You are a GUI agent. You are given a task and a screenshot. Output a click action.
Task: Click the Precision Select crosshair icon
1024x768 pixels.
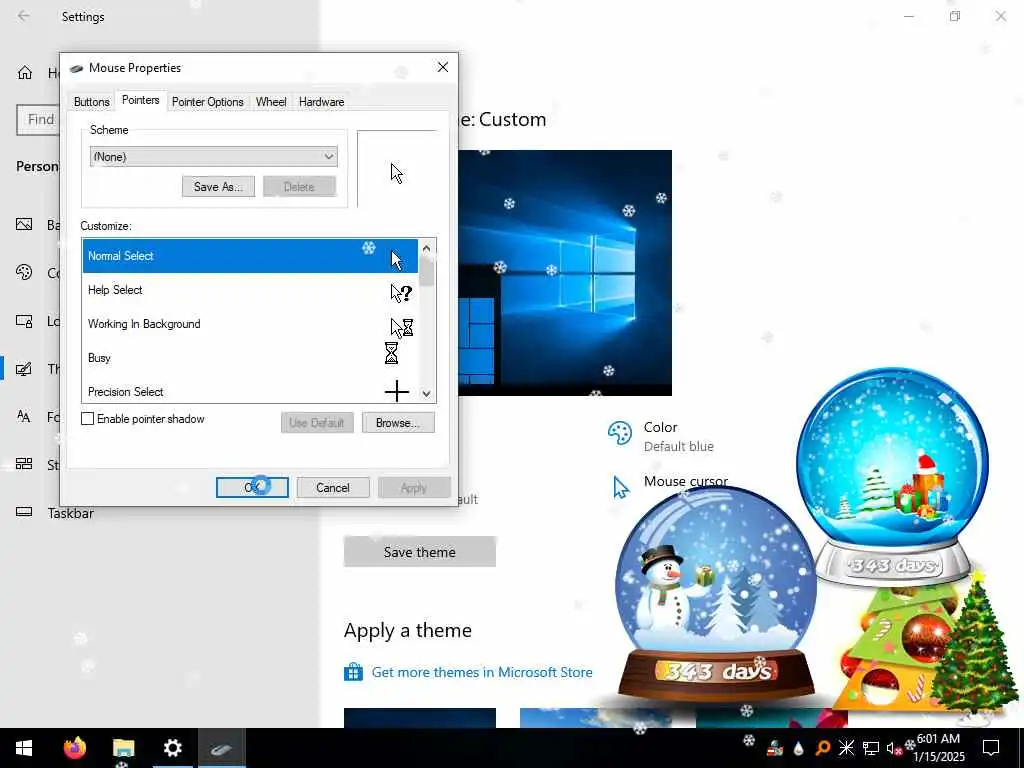coord(396,391)
